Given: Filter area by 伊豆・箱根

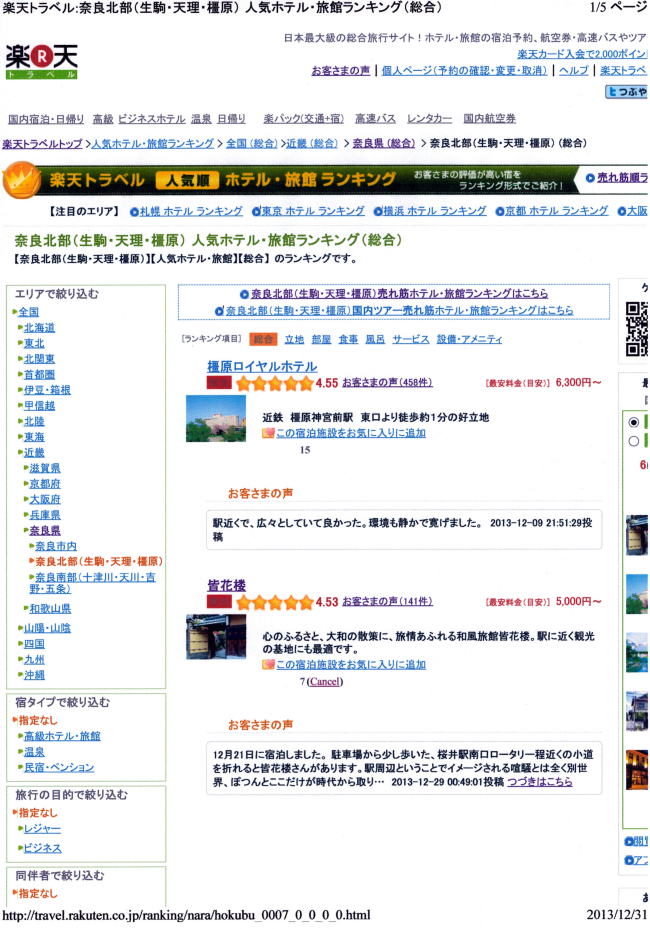Looking at the screenshot, I should pos(47,390).
